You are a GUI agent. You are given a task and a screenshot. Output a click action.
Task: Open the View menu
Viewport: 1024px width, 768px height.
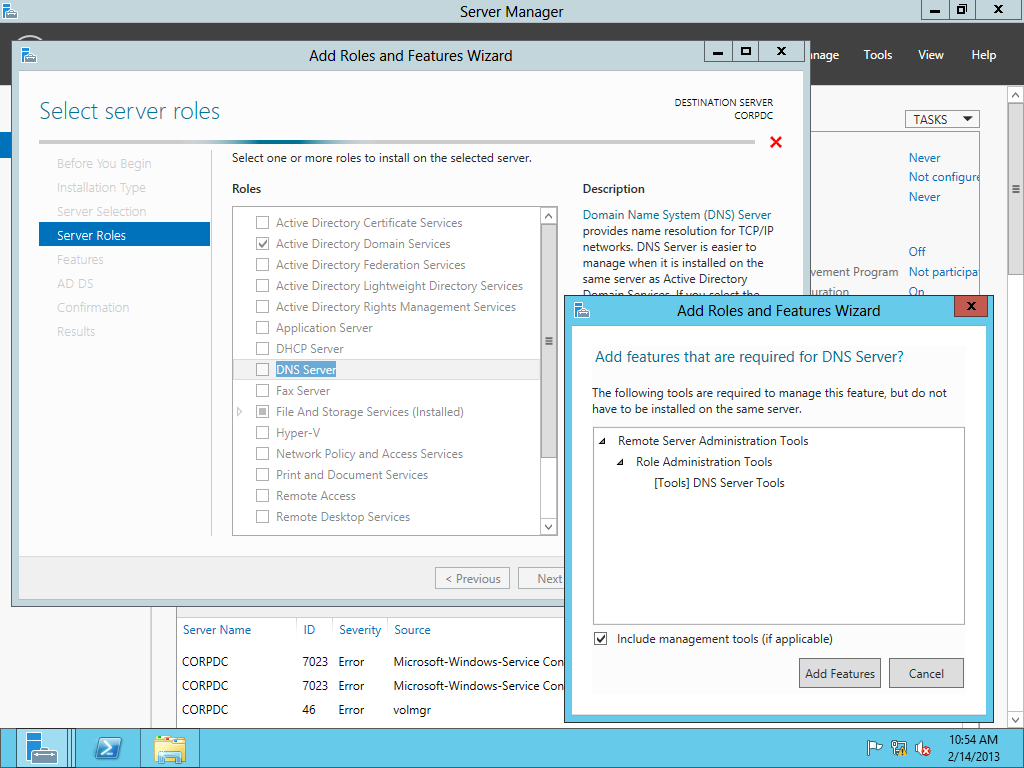pyautogui.click(x=930, y=55)
